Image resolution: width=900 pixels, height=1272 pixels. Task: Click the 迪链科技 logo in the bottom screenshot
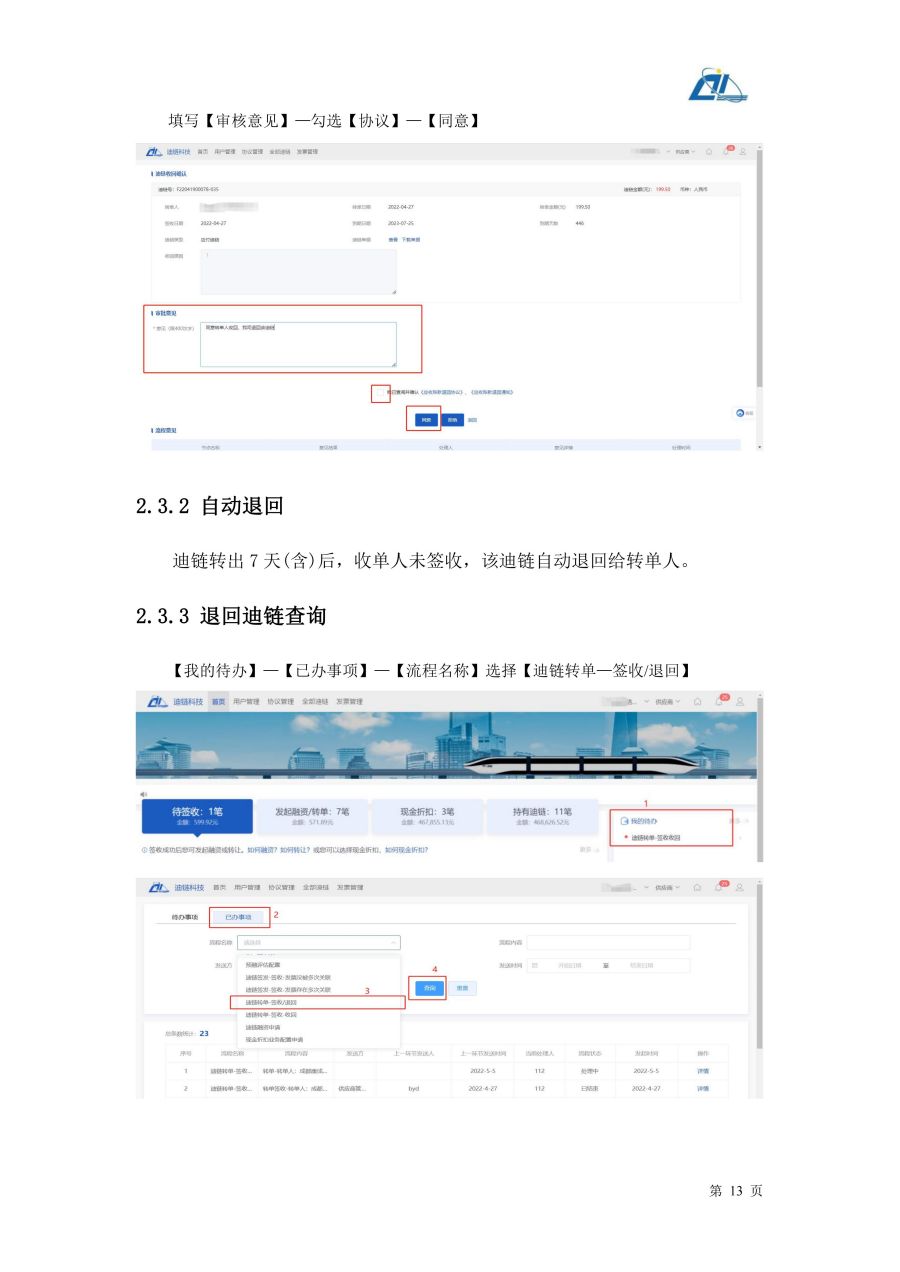174,887
